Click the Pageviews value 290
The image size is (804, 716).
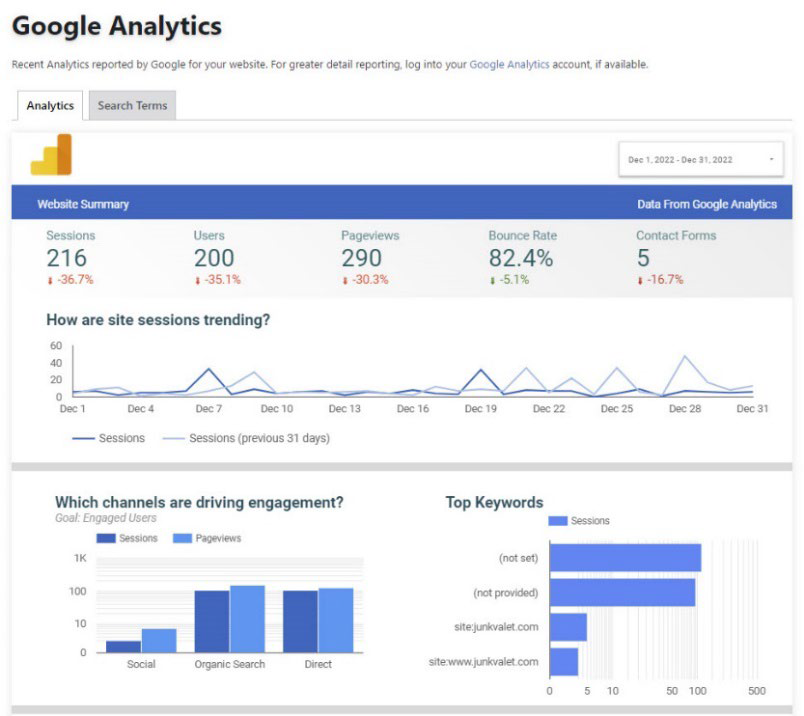(361, 258)
